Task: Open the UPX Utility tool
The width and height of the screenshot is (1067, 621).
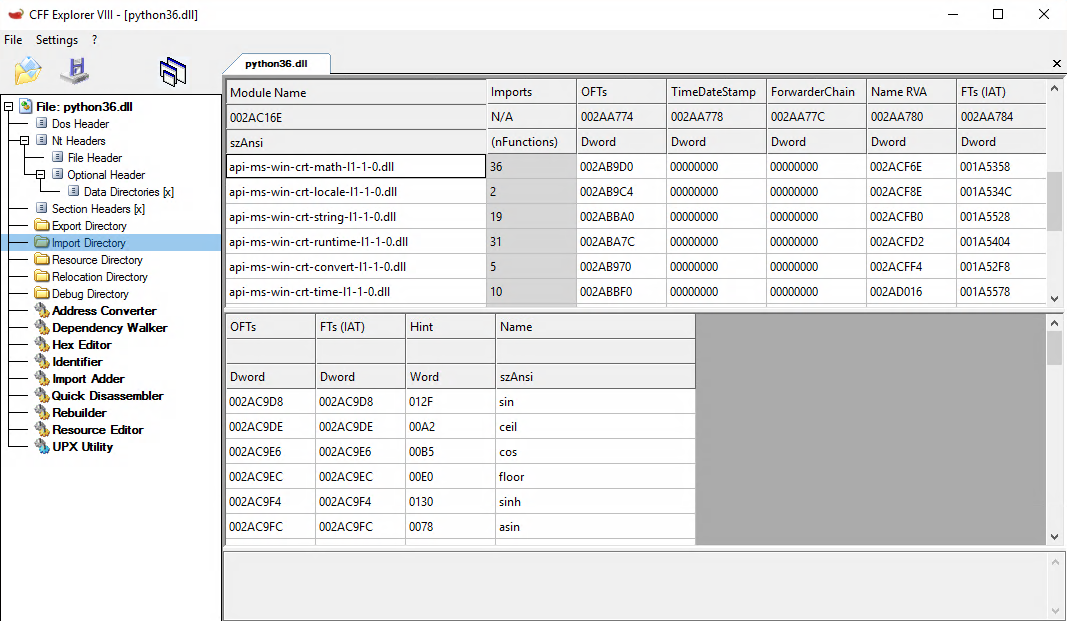Action: coord(82,447)
